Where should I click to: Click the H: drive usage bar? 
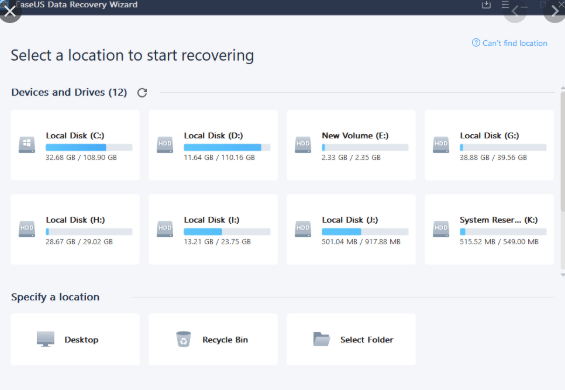tap(89, 231)
